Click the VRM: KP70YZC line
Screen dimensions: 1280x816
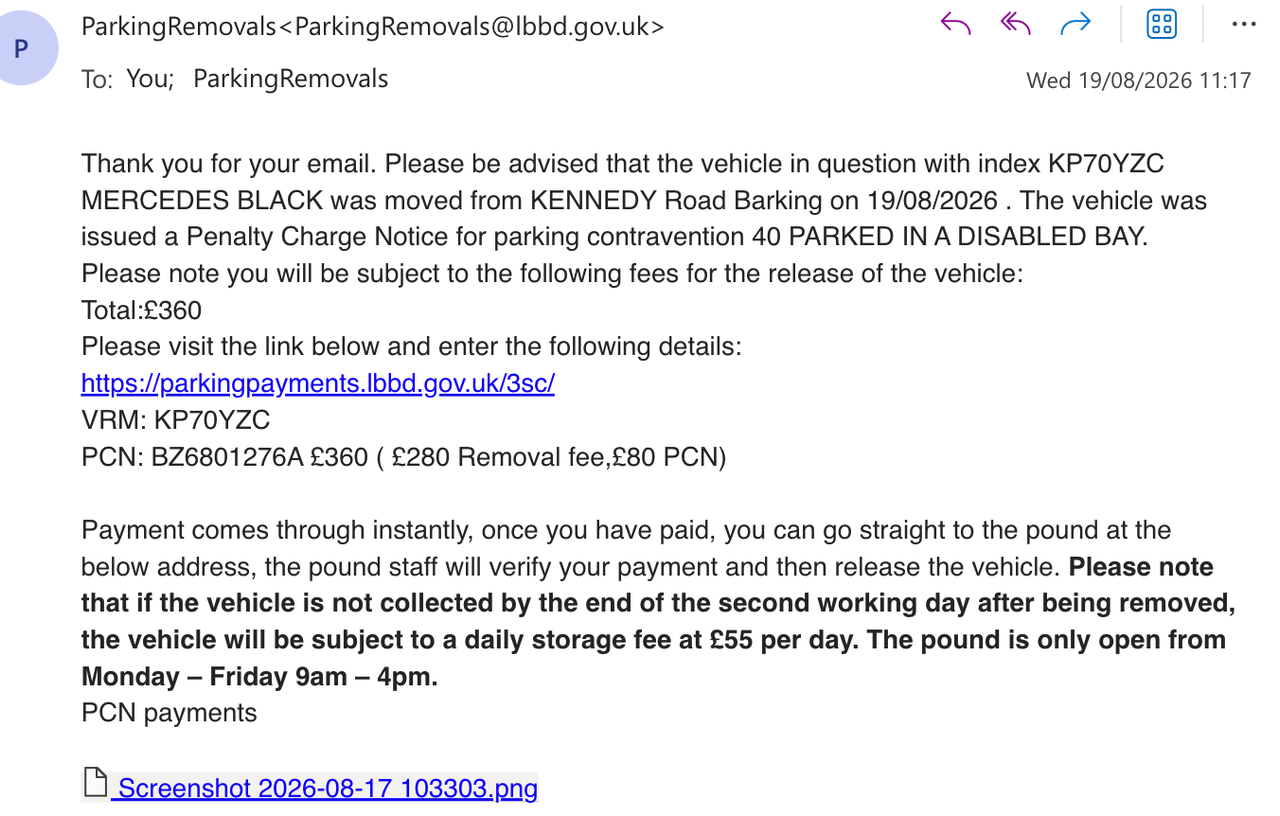[176, 420]
